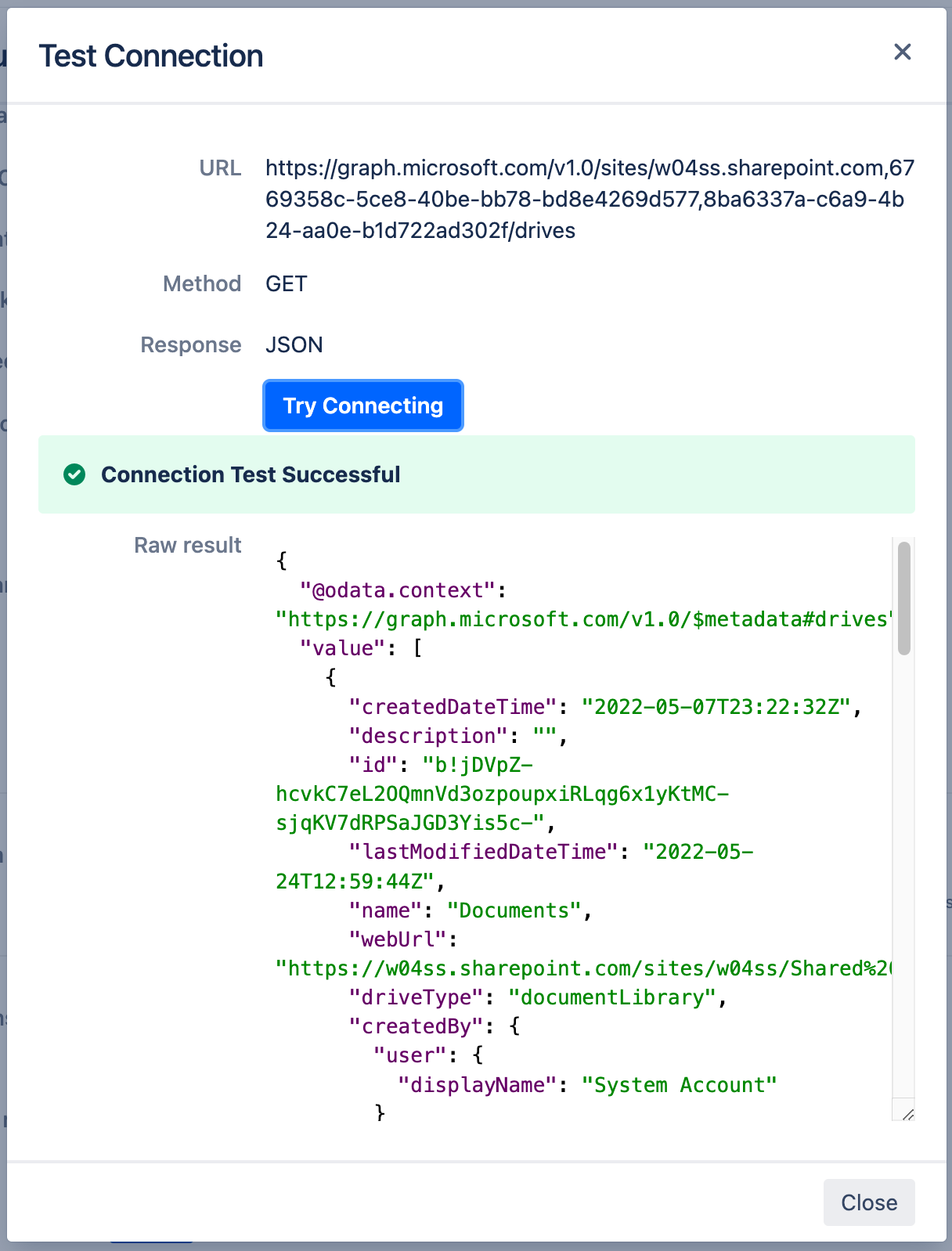Click the Graph API URL text
The image size is (952, 1251).
pyautogui.click(x=589, y=199)
